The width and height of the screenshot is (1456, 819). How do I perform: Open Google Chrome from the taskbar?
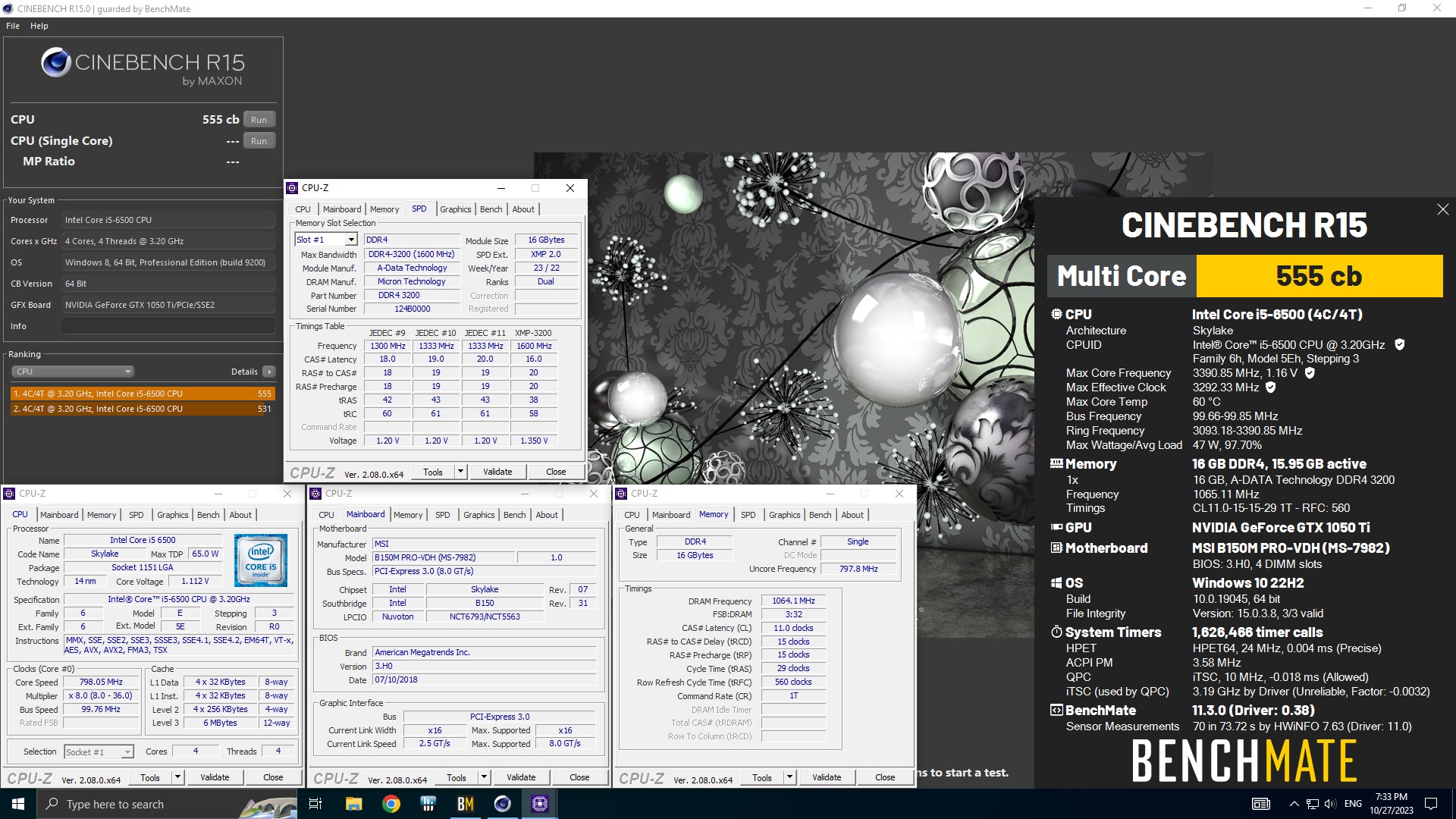coord(391,804)
